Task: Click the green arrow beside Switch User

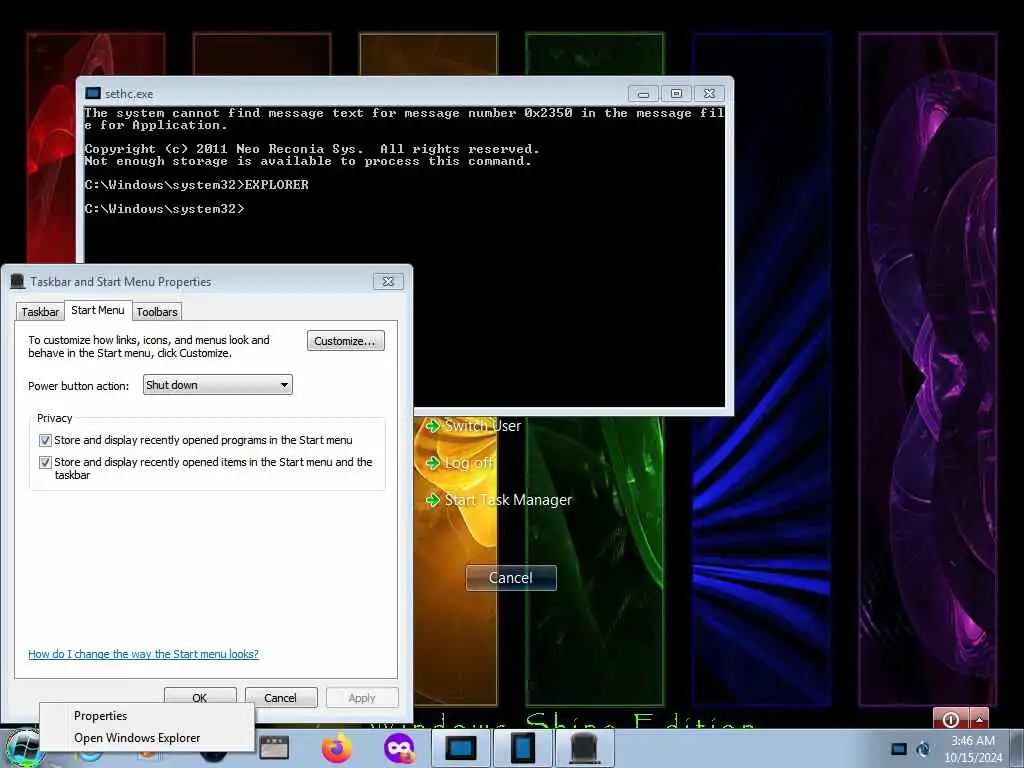Action: point(432,426)
